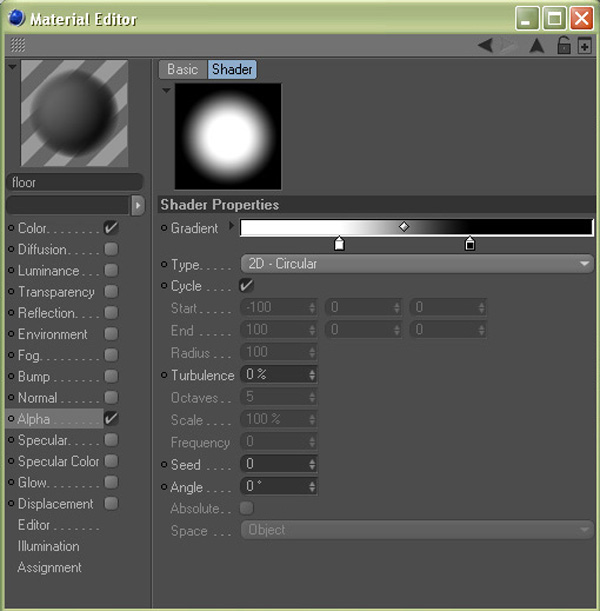Open the Assignment page

(49, 567)
